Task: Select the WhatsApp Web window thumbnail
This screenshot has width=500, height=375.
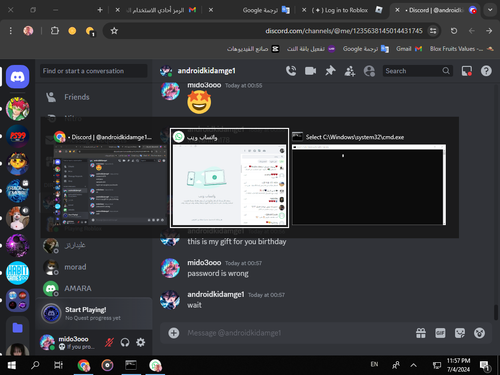Action: click(229, 178)
